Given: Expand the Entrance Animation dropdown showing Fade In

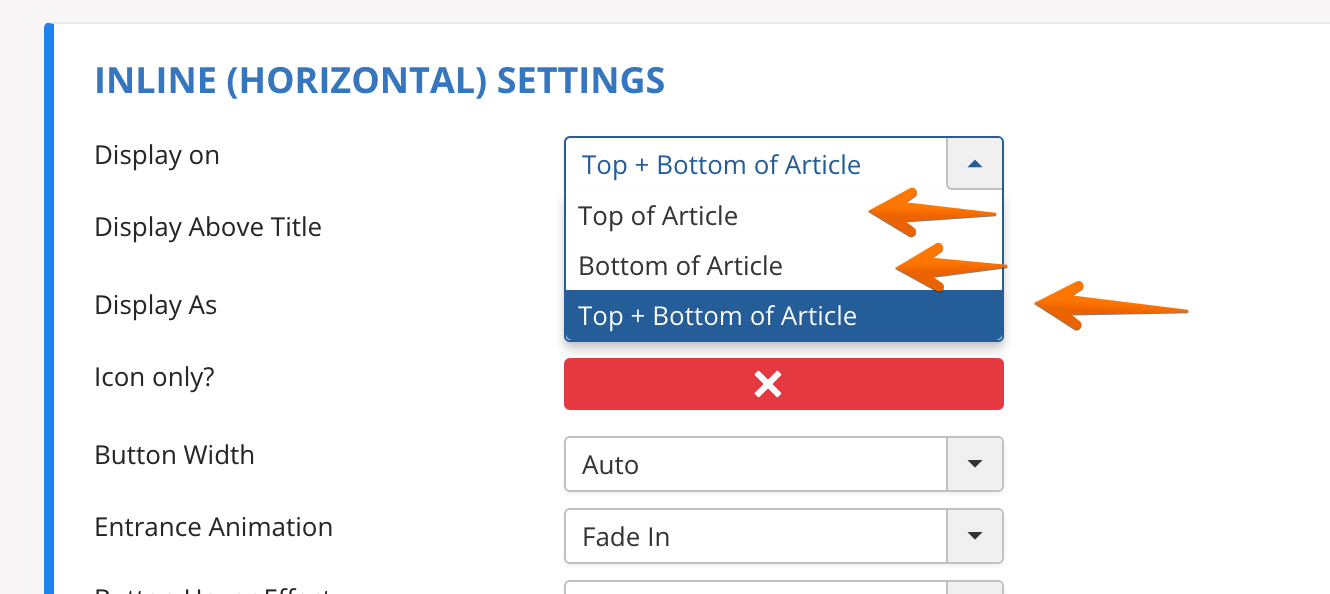Looking at the screenshot, I should [x=755, y=536].
